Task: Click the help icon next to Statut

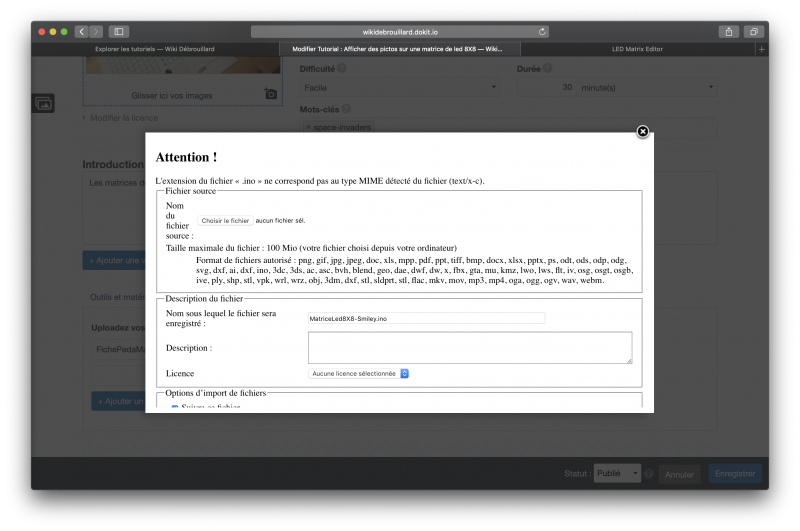Action: click(x=648, y=474)
